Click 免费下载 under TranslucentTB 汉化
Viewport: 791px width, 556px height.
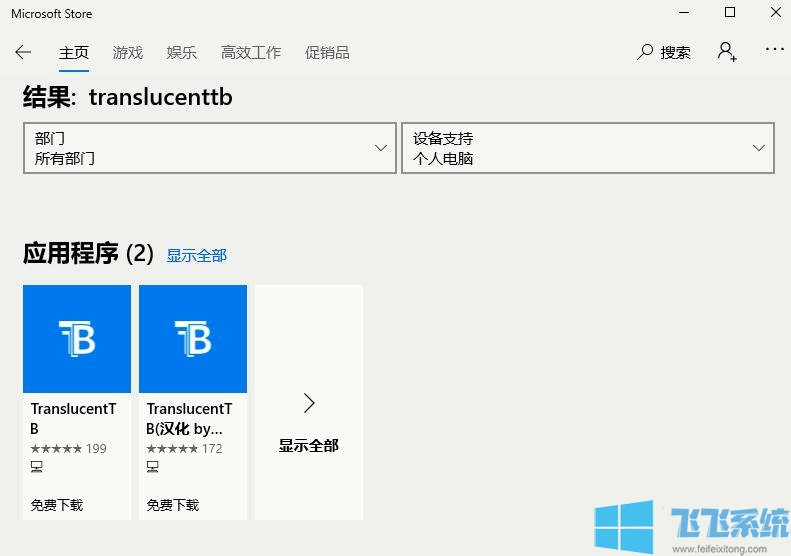(173, 505)
